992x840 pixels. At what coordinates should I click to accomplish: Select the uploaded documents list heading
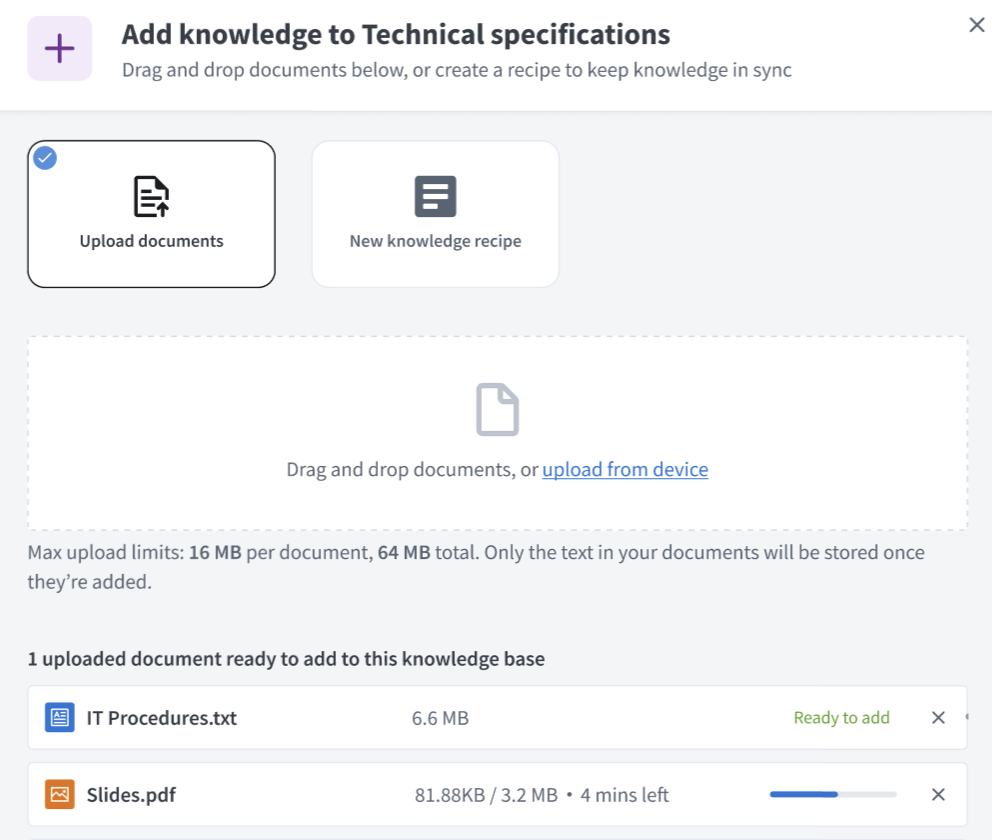(x=285, y=658)
